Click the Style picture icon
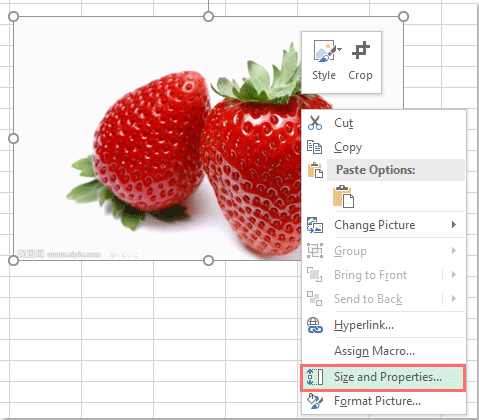The image size is (479, 420). [324, 51]
